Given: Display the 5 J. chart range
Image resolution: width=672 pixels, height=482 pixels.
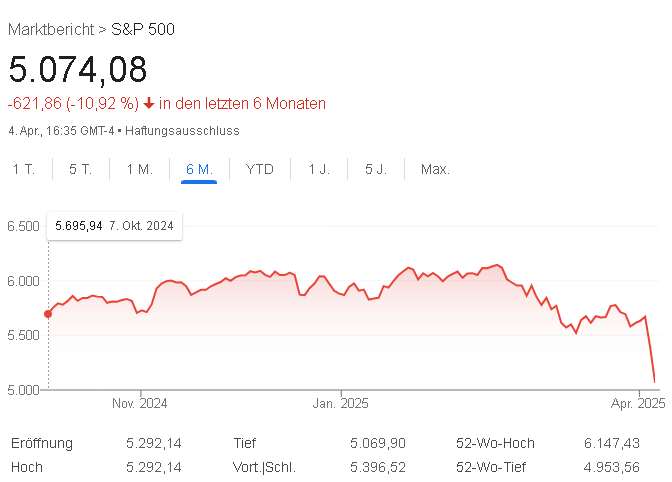Looking at the screenshot, I should tap(375, 169).
